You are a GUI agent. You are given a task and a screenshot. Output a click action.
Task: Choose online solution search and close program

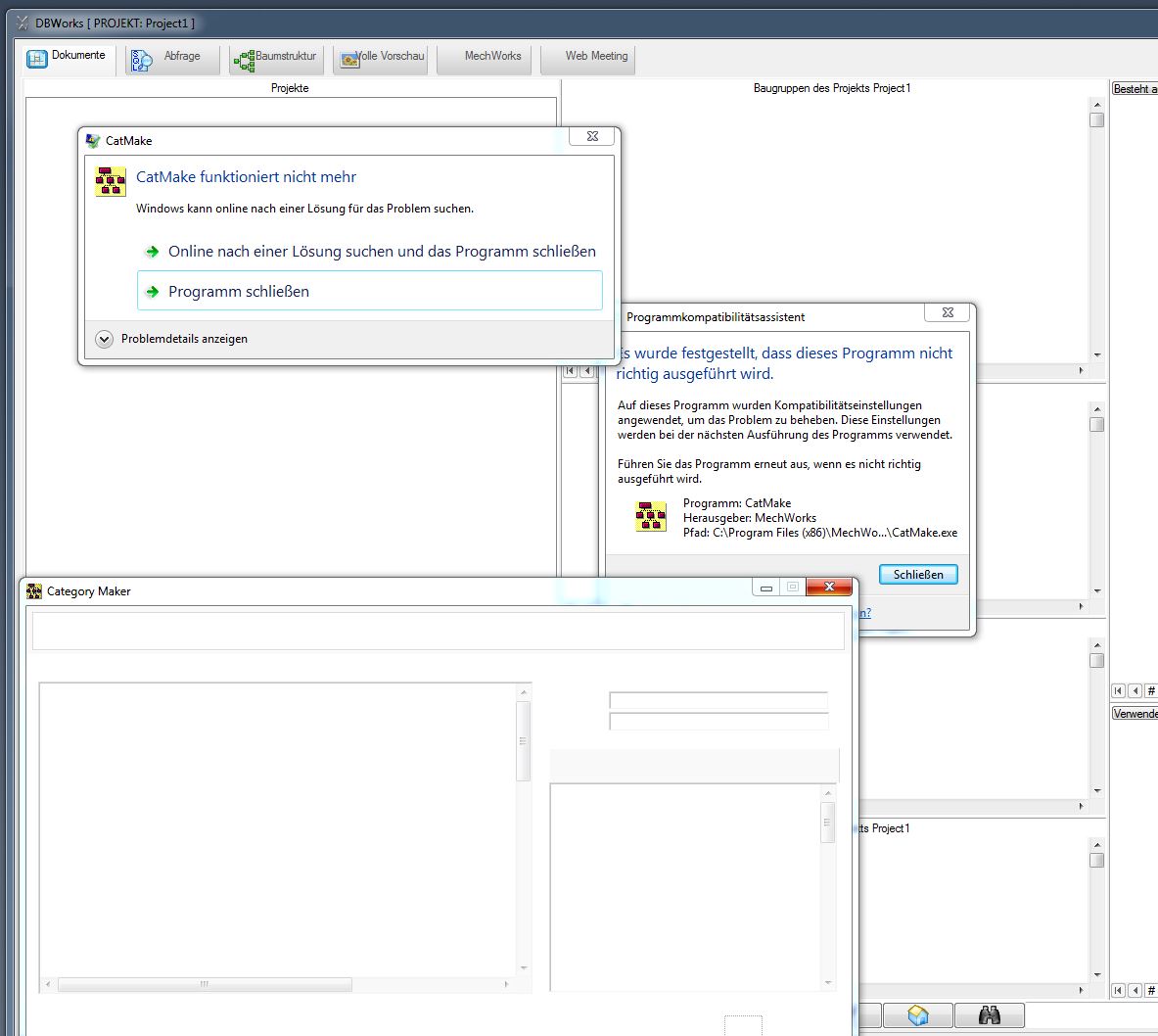click(370, 252)
